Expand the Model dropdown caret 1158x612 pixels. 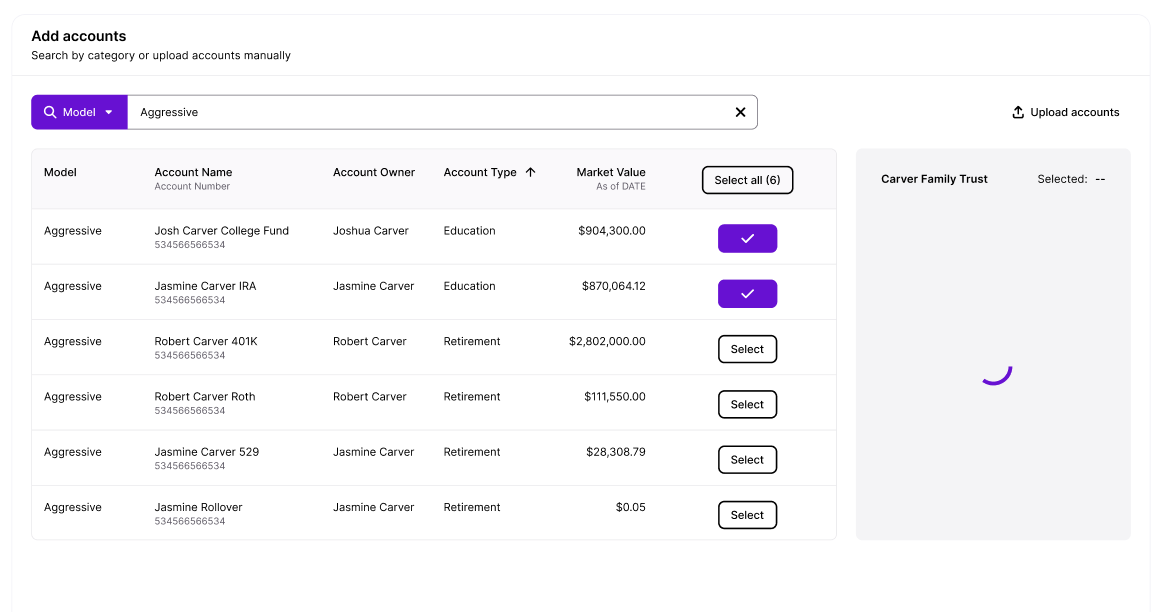[x=109, y=113]
